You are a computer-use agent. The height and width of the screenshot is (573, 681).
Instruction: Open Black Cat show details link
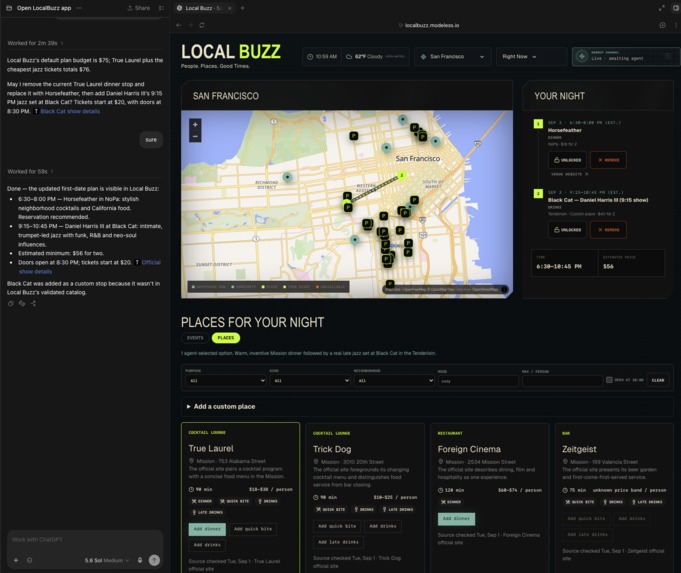[70, 111]
